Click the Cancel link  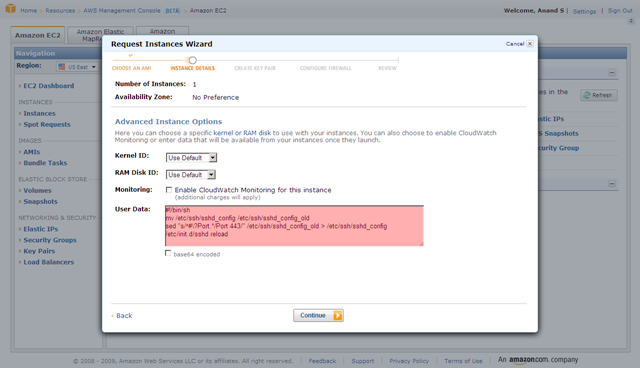[515, 44]
